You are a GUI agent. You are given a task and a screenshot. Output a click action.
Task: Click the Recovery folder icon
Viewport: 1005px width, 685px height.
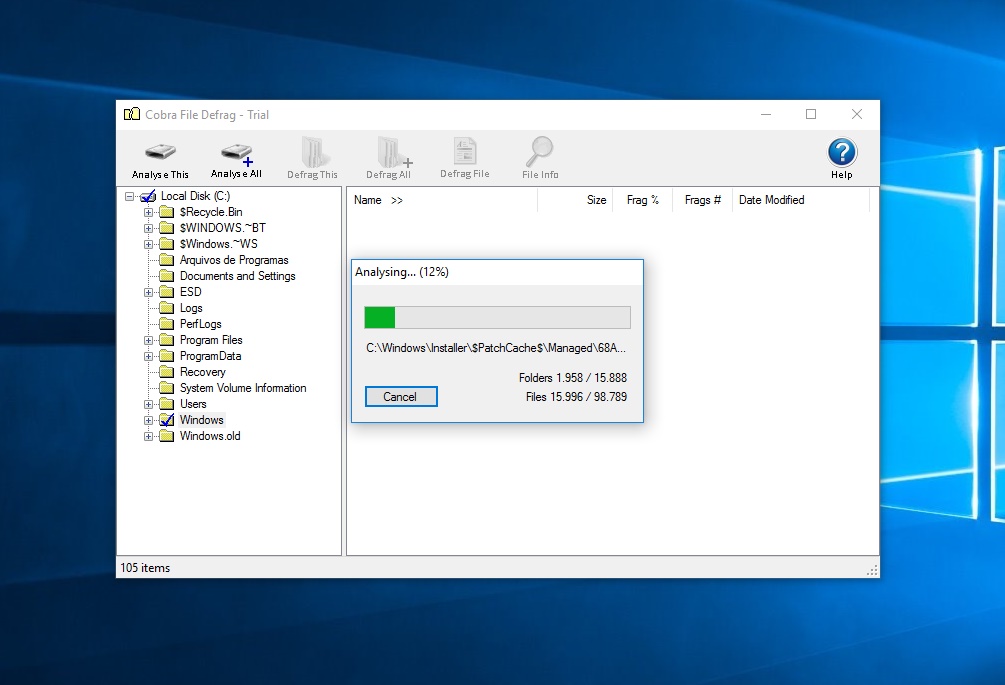tap(167, 372)
